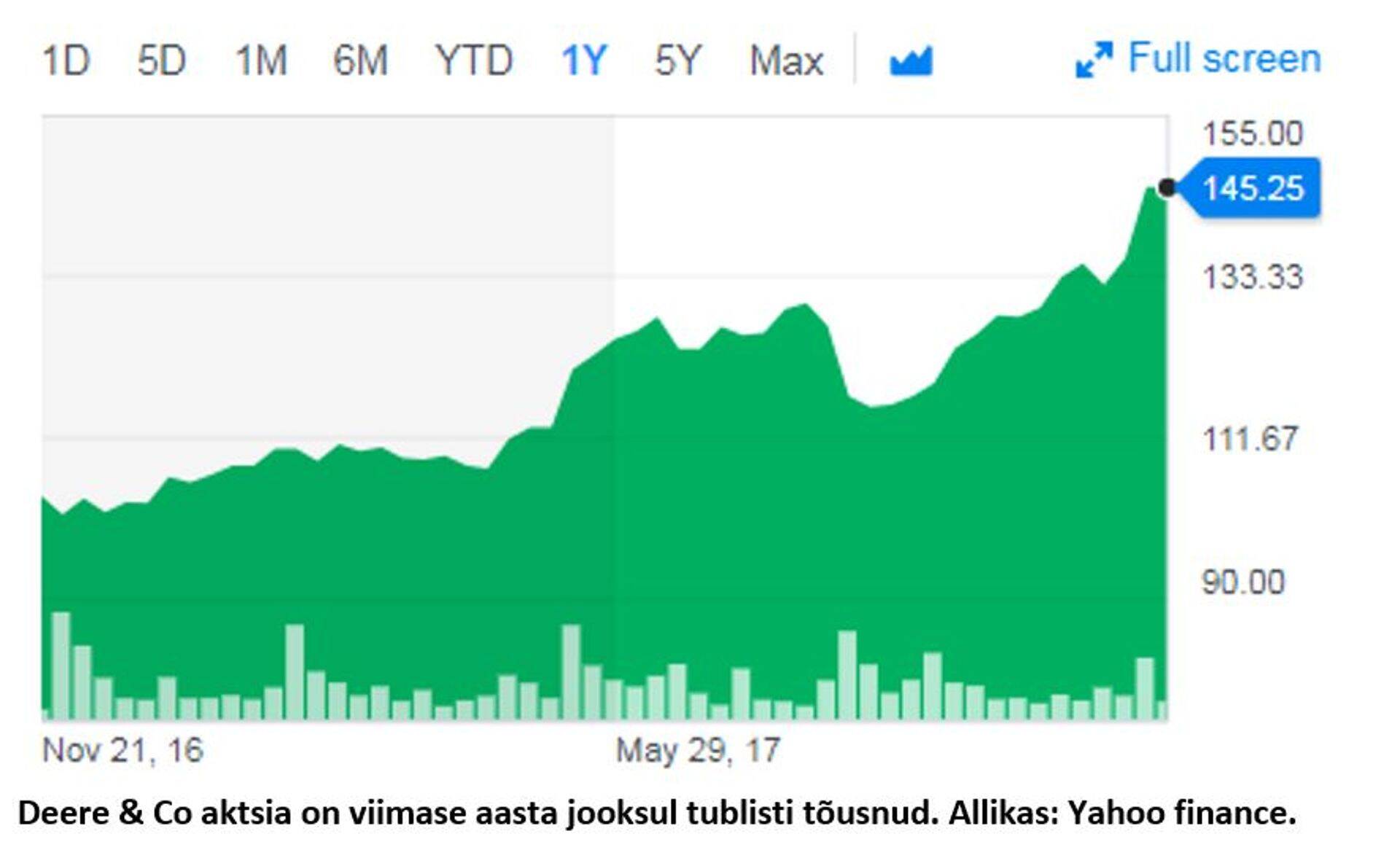Click the Nov 21, 16 date label

click(122, 750)
